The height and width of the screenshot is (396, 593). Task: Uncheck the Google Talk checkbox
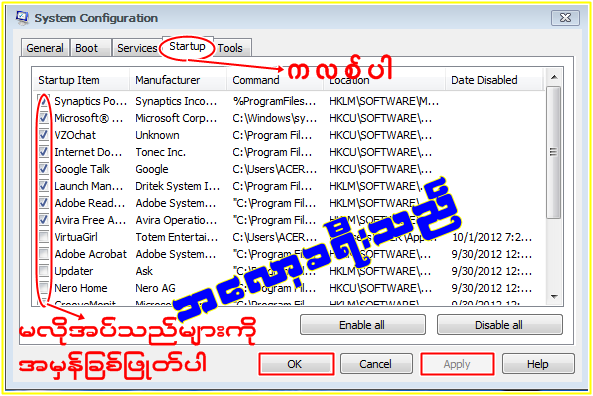(44, 169)
